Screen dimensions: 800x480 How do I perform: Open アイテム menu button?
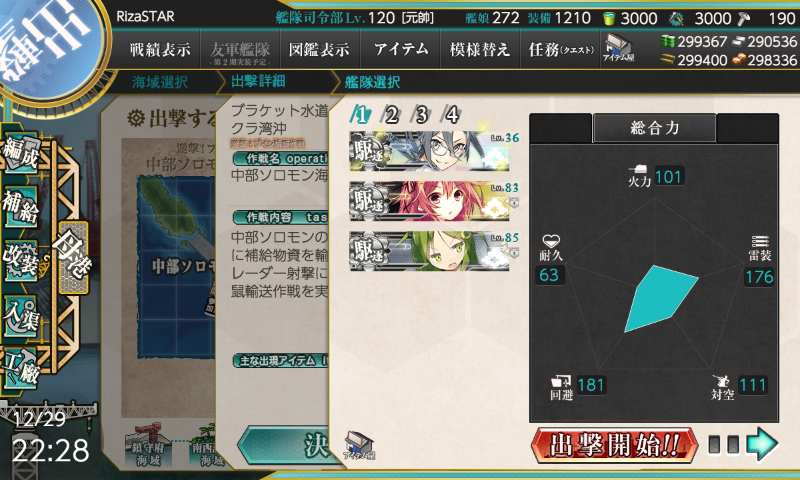click(x=401, y=49)
